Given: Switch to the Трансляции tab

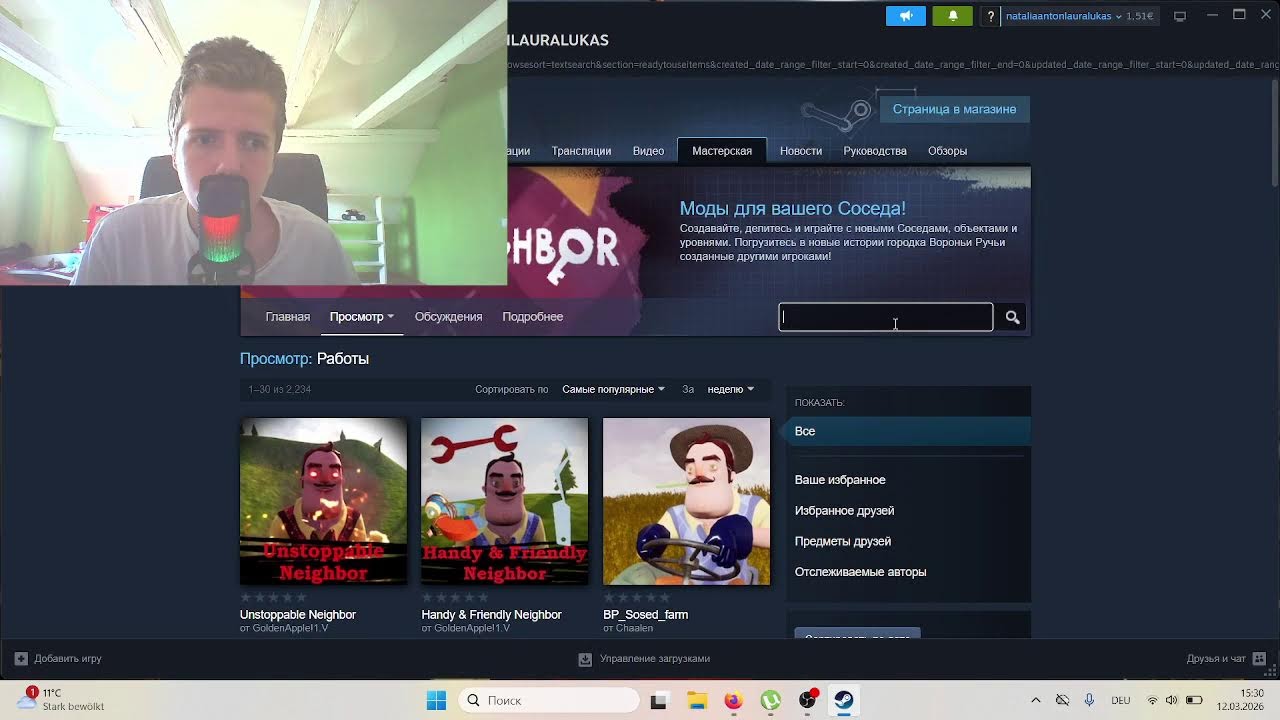Looking at the screenshot, I should click(581, 151).
